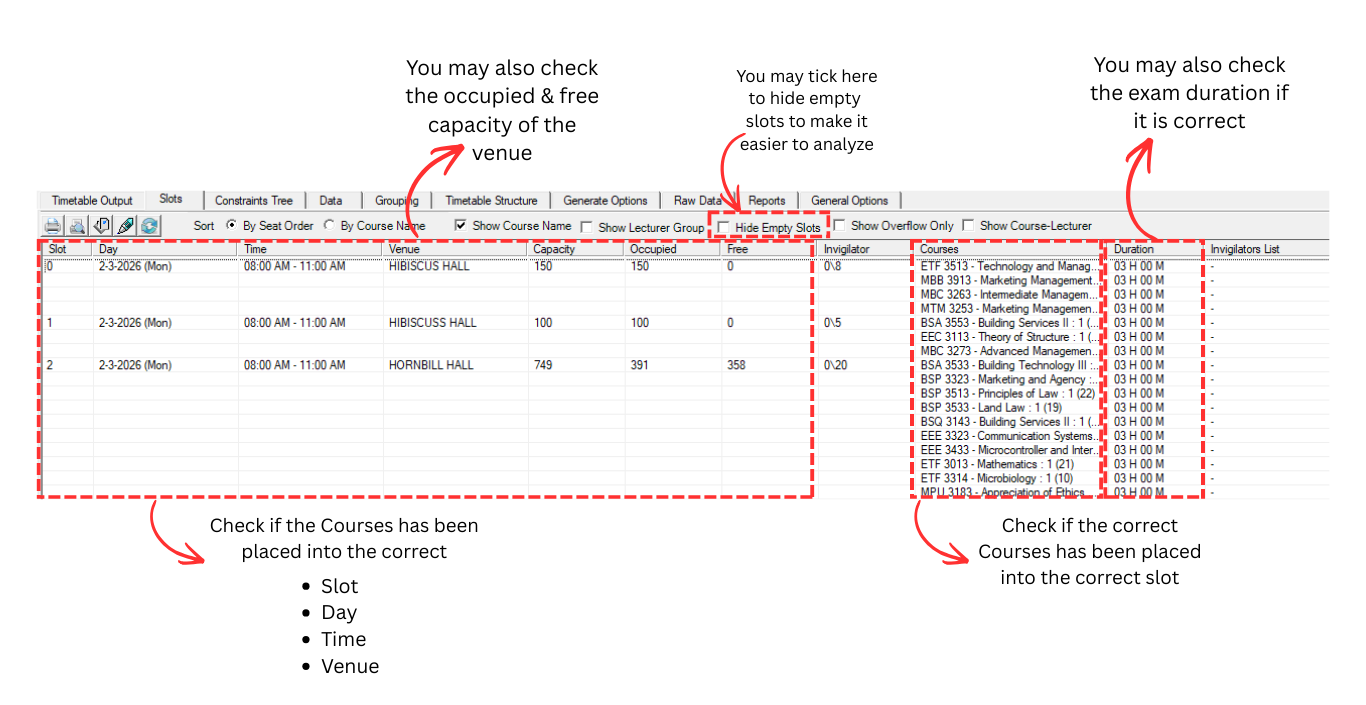Image resolution: width=1366 pixels, height=705 pixels.
Task: Switch to Raw Data tab
Action: coord(697,201)
